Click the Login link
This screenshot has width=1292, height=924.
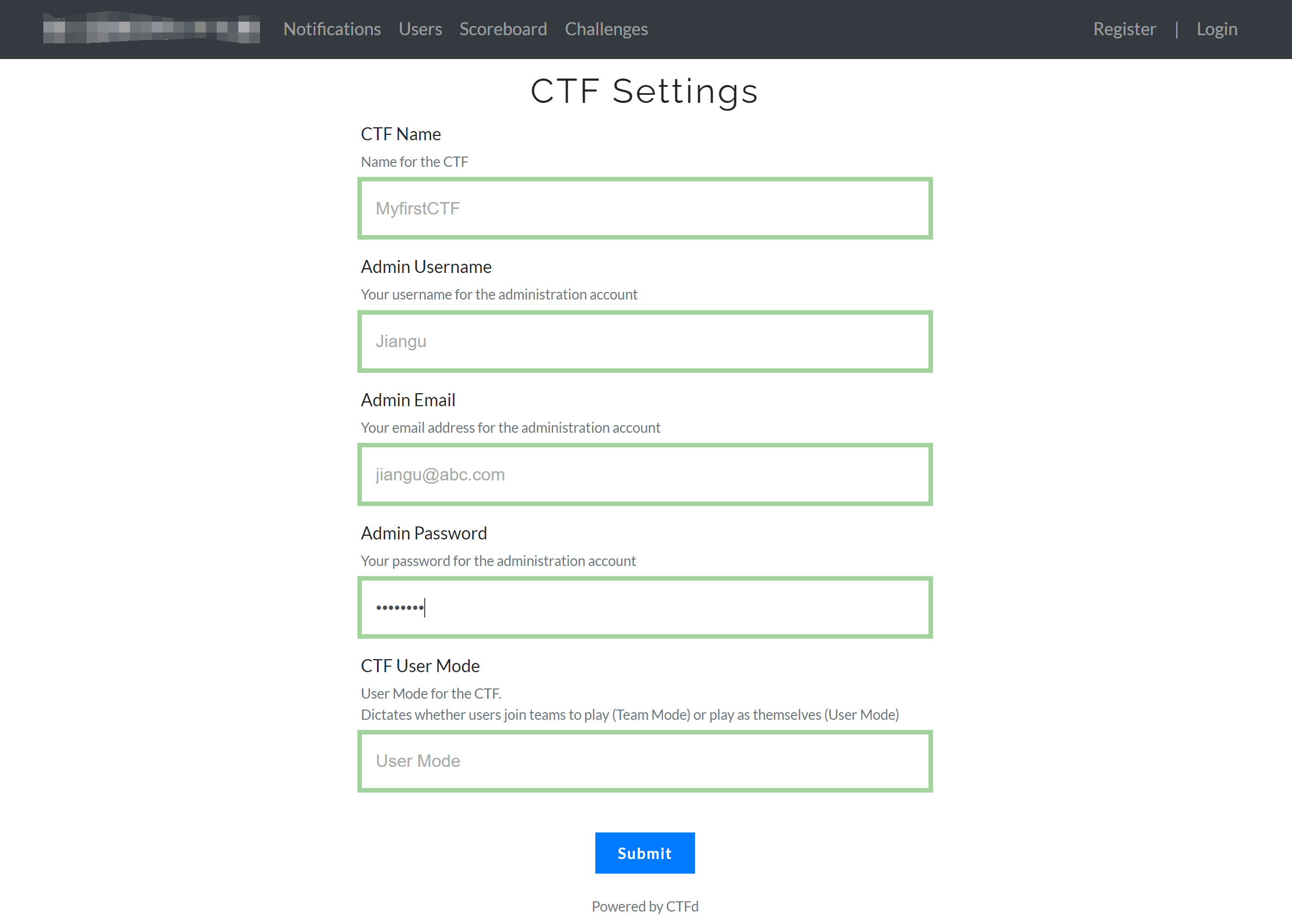(x=1216, y=29)
